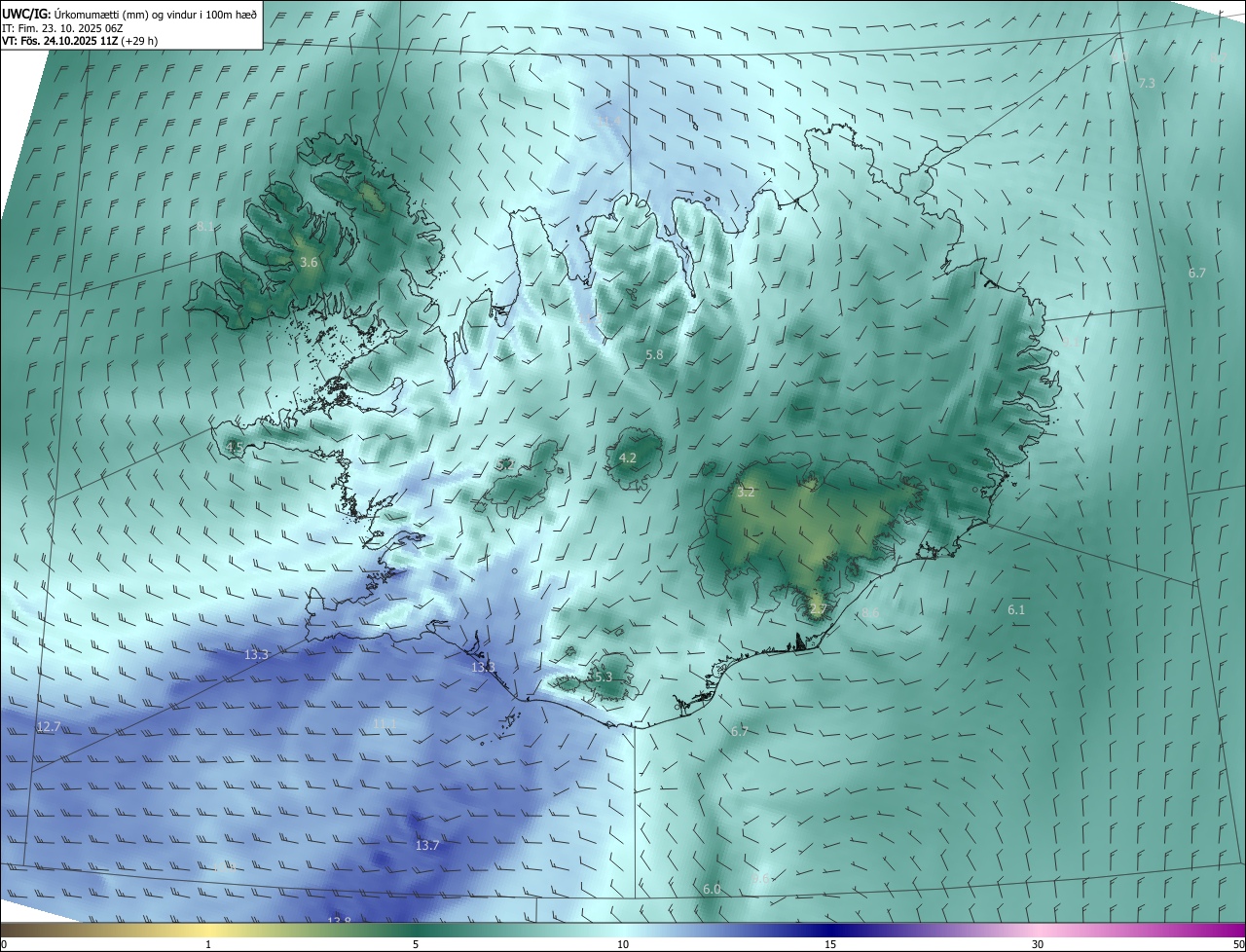Click the '6.0' value near the bottom
Screen dimensions: 1246x952
pyautogui.click(x=712, y=889)
